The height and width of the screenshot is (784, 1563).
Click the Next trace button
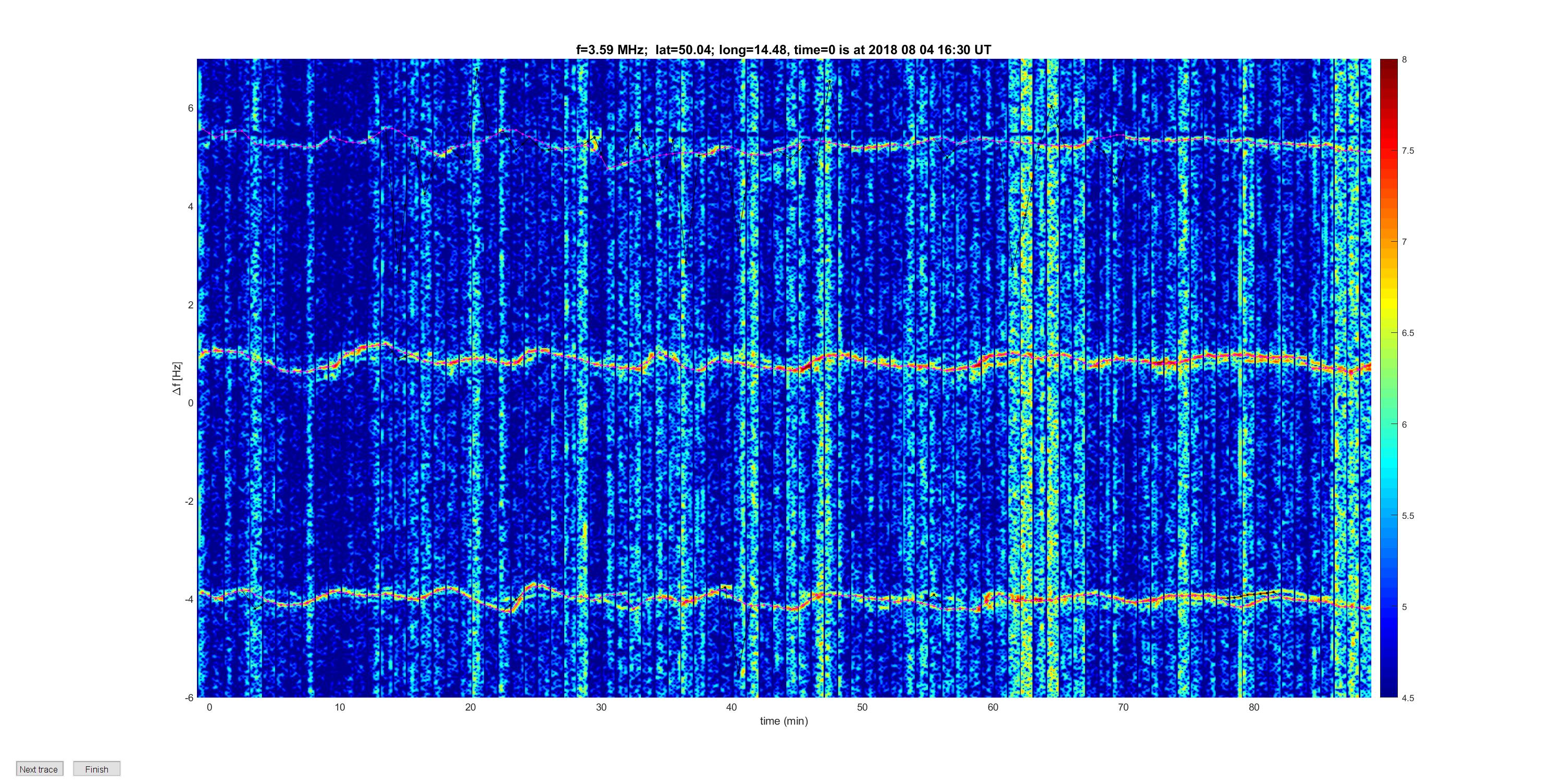40,769
